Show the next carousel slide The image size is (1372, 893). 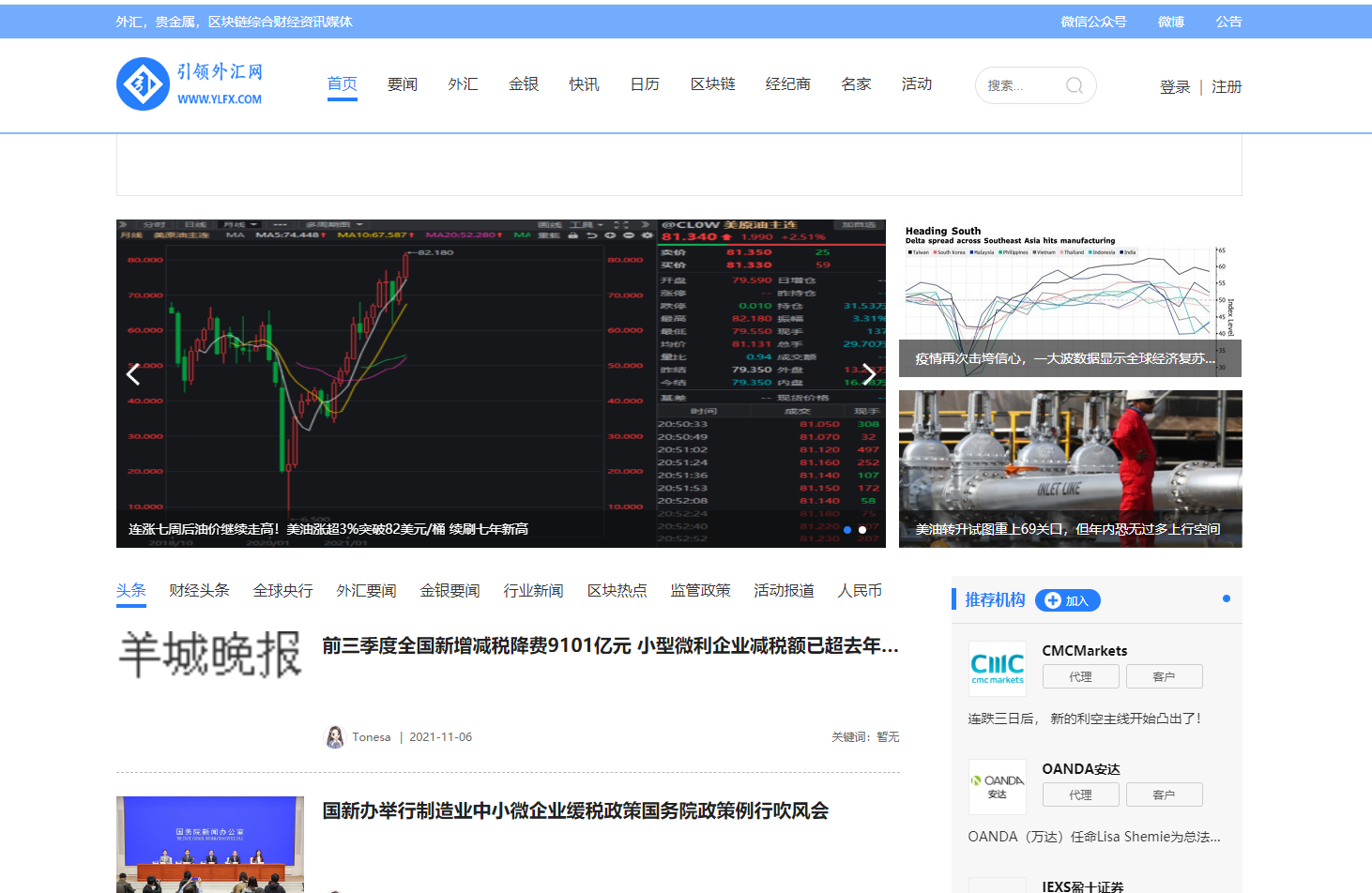click(869, 374)
